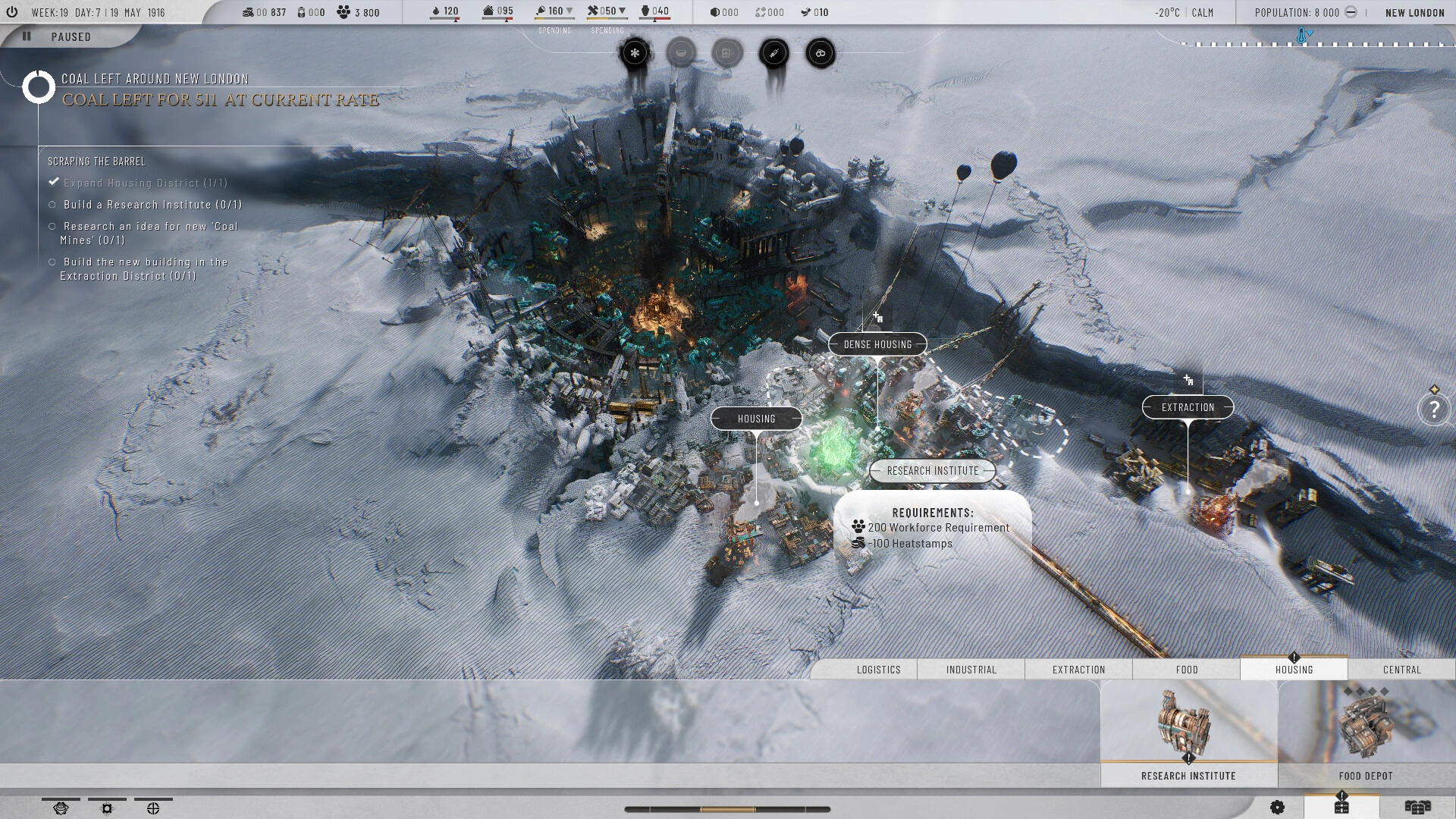
Task: Switch to the EXTRACTION district tab
Action: pyautogui.click(x=1079, y=669)
